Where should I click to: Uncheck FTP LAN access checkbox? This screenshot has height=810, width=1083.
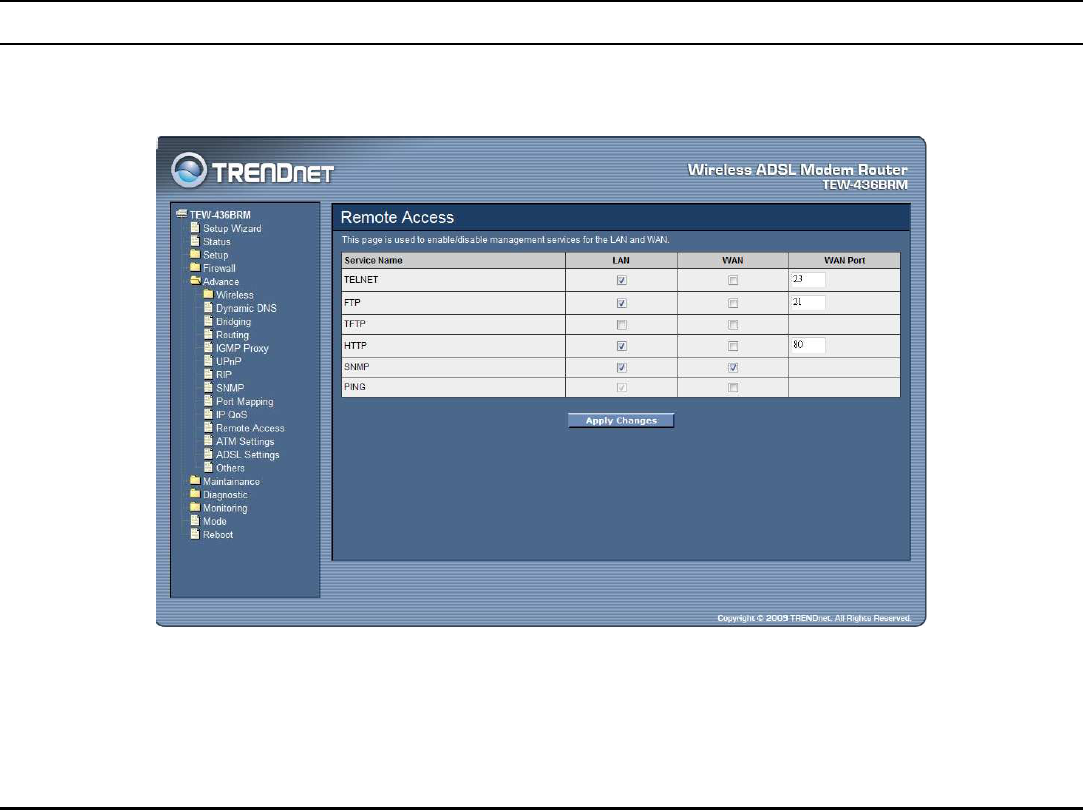[x=622, y=303]
